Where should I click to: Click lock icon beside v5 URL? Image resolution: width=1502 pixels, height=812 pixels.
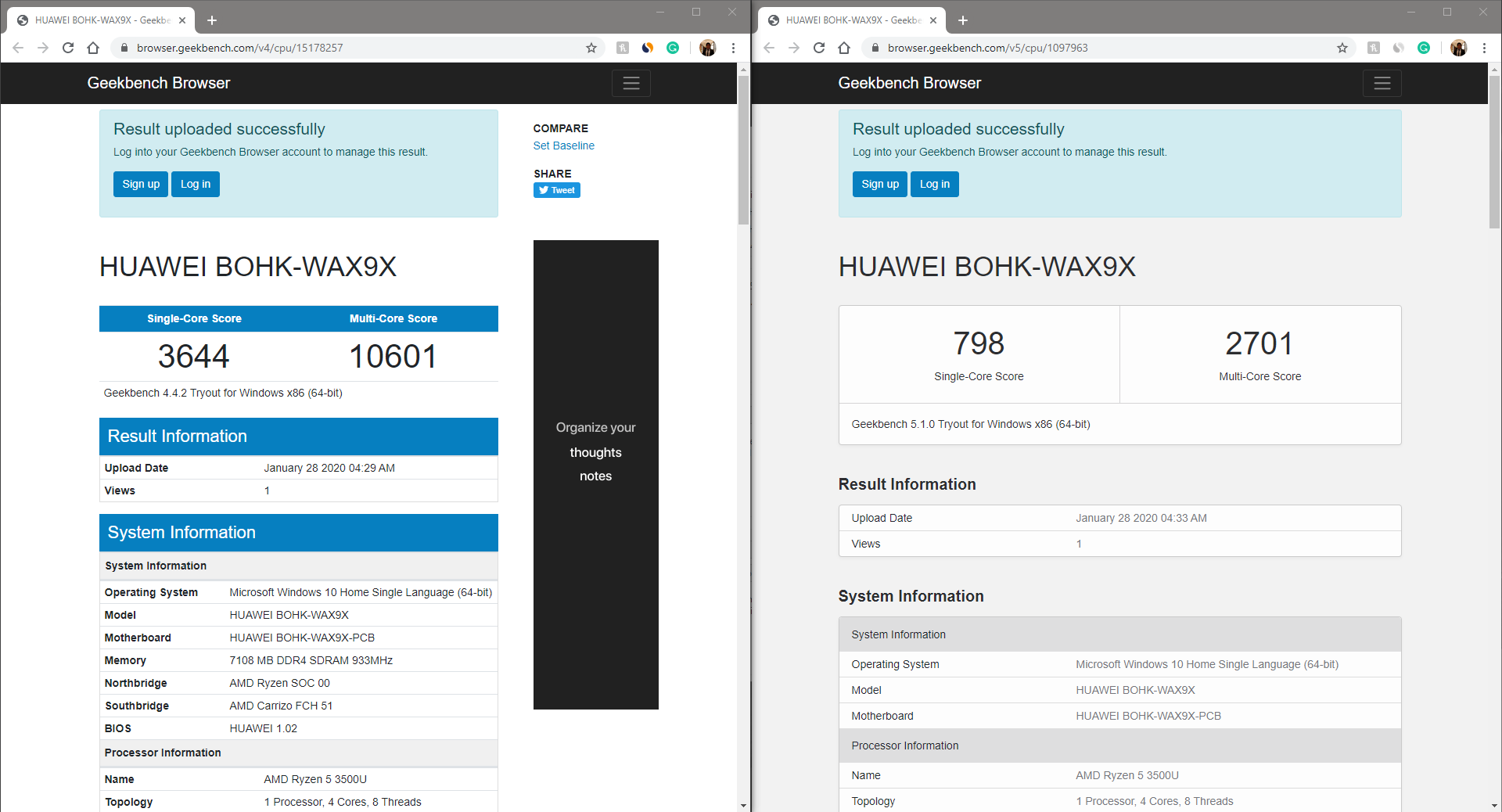click(x=875, y=48)
